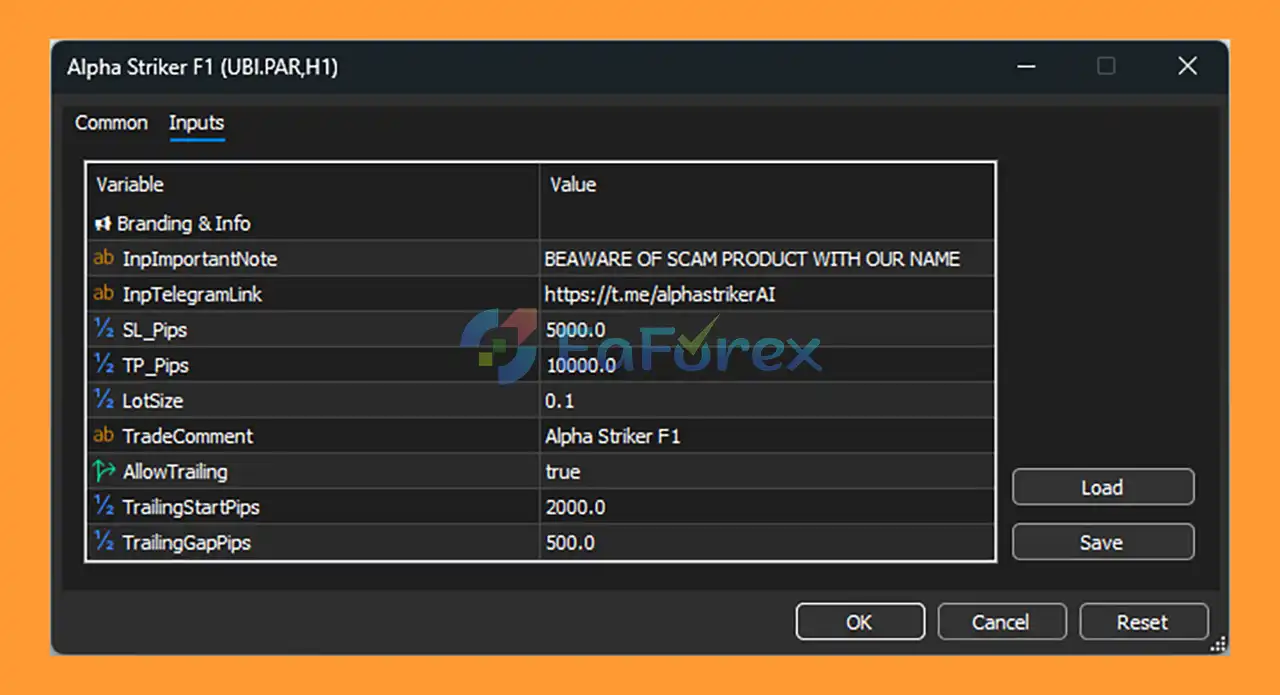Click the megaphone icon beside Branding & Info
The image size is (1280, 695).
[101, 223]
